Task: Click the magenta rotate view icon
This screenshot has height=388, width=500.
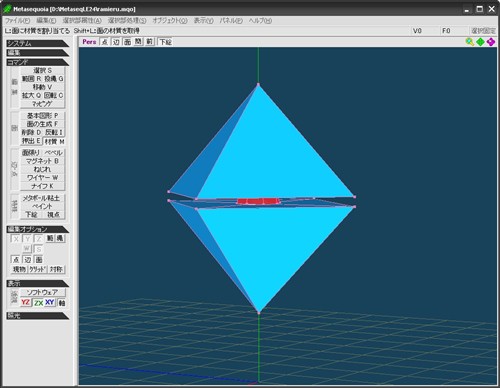Action: coord(491,42)
